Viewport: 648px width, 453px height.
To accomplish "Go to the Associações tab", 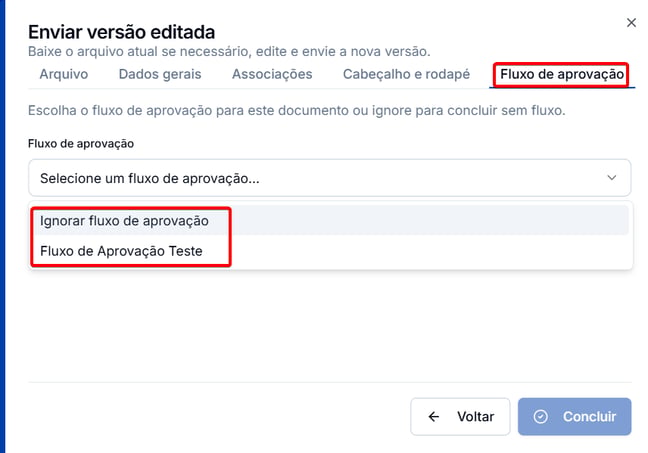I will (272, 74).
